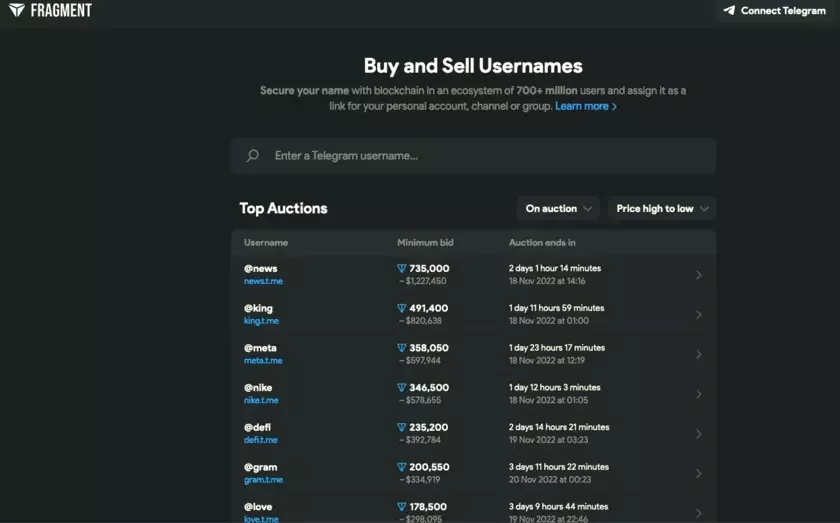Viewport: 840px width, 523px height.
Task: Click the Telegram paper plane icon
Action: tap(729, 10)
